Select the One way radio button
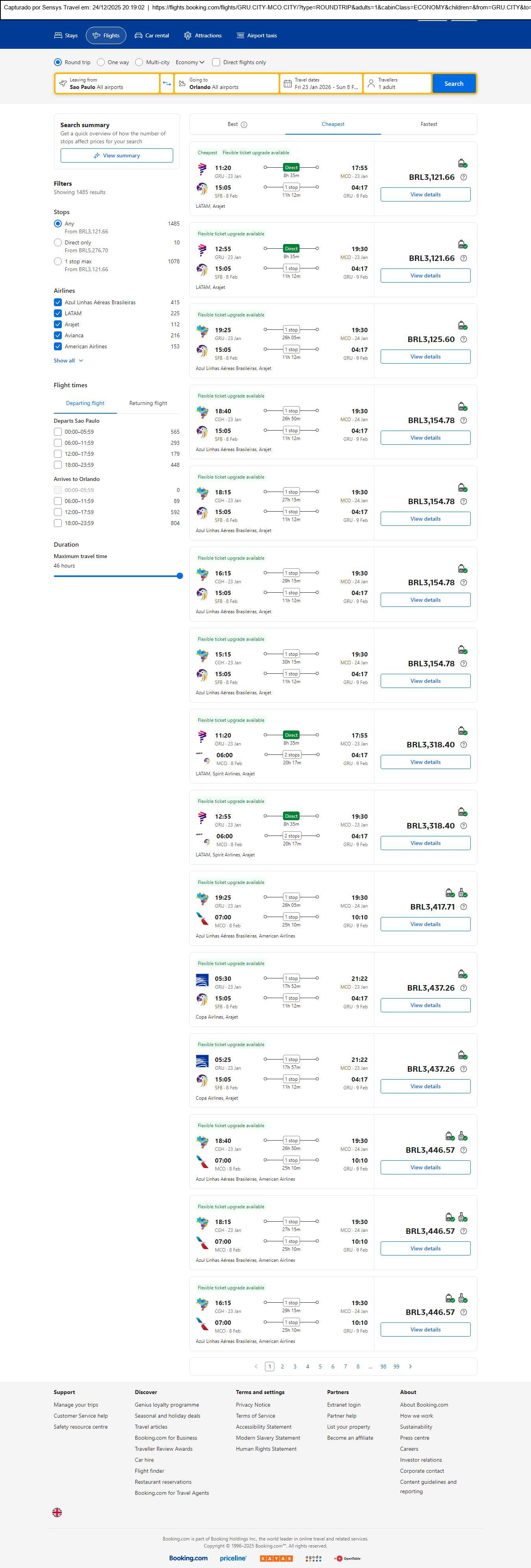 tap(101, 62)
